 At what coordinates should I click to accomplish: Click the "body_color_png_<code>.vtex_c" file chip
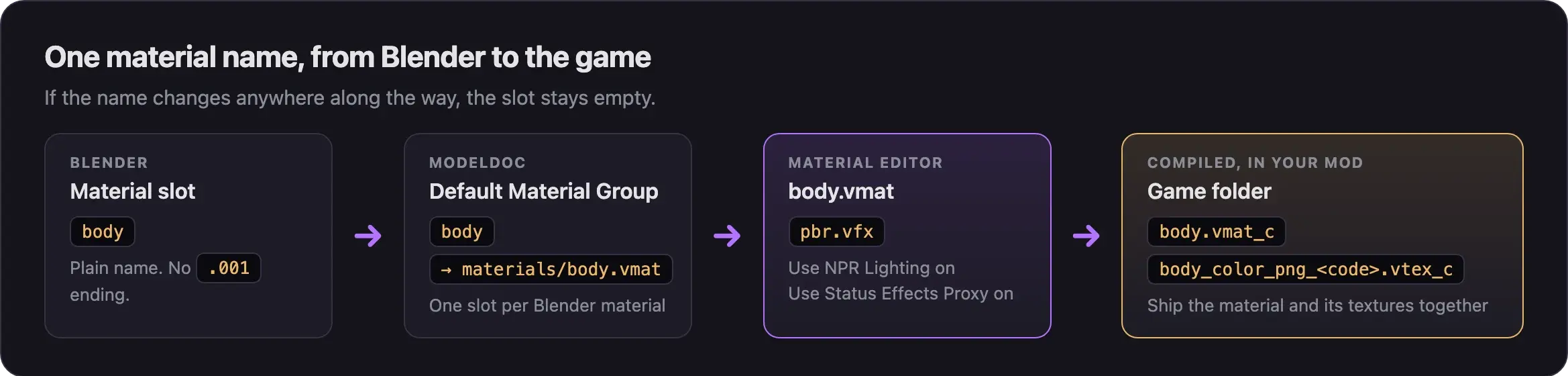point(1306,269)
